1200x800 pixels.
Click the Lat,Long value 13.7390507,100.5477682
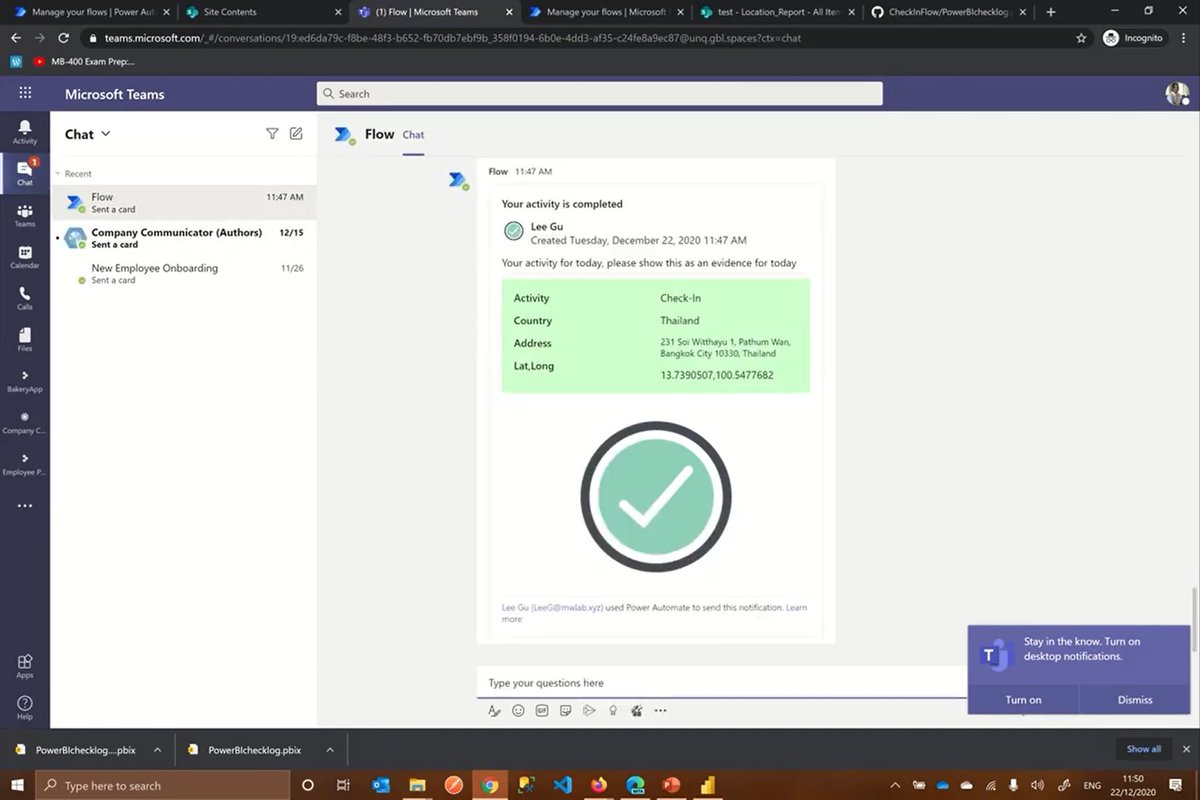tap(716, 376)
